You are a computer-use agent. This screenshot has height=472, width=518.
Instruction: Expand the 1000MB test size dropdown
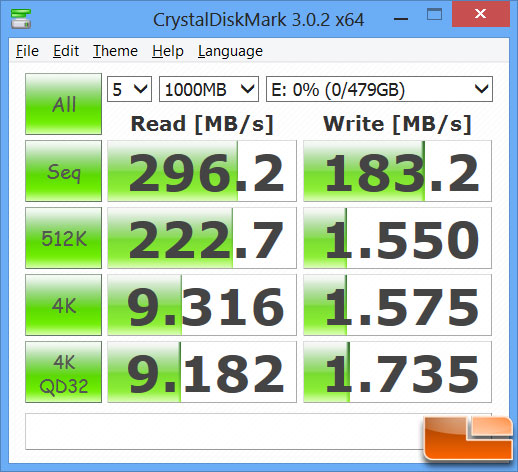point(209,89)
